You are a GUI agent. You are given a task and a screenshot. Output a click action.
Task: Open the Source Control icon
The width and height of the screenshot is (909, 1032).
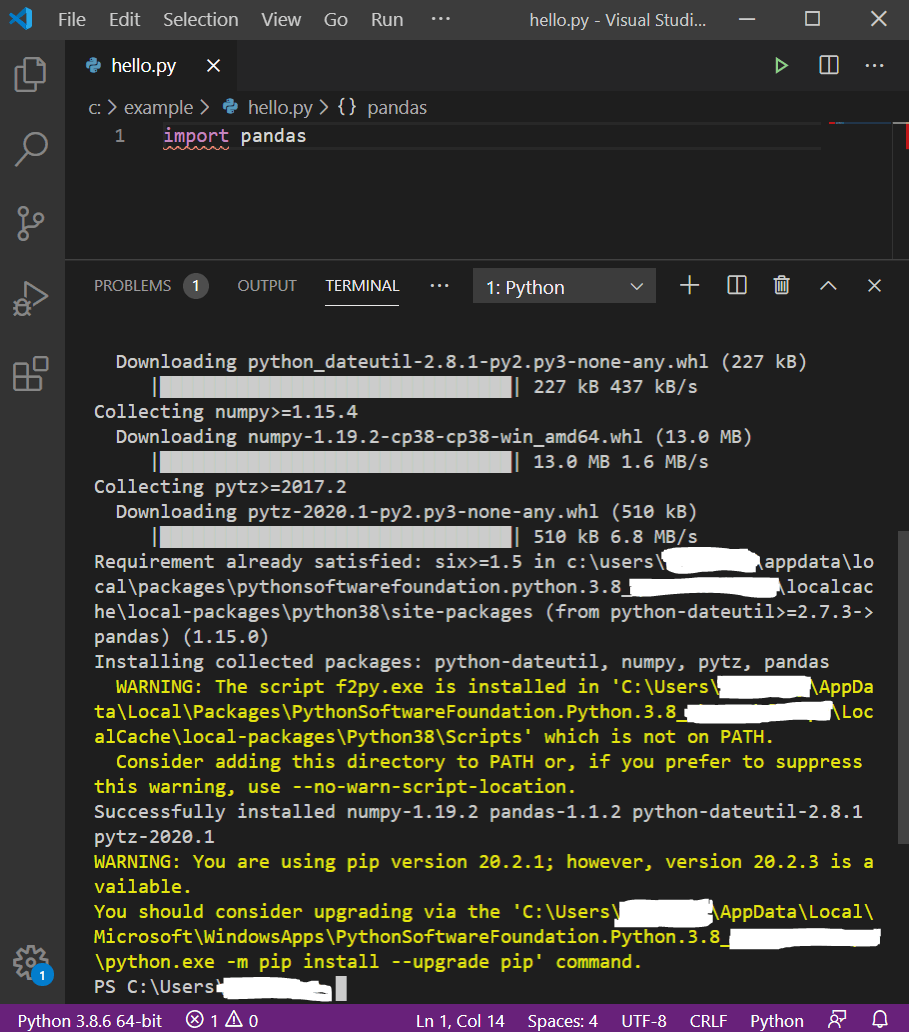click(x=30, y=223)
